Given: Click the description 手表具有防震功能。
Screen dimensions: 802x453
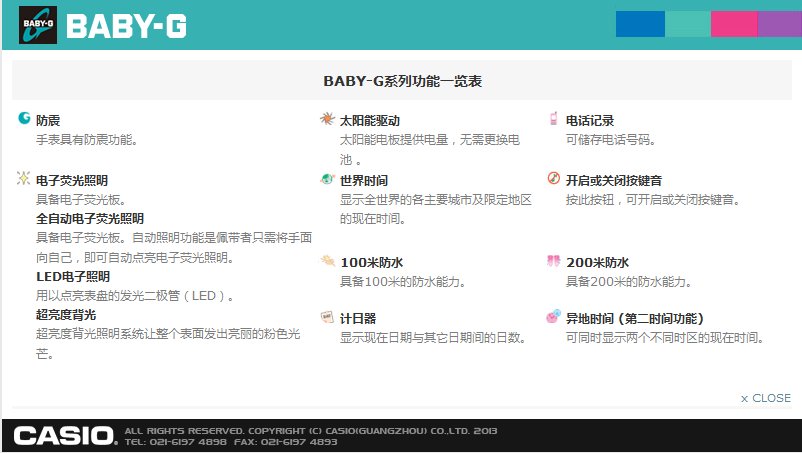Looking at the screenshot, I should pos(87,140).
